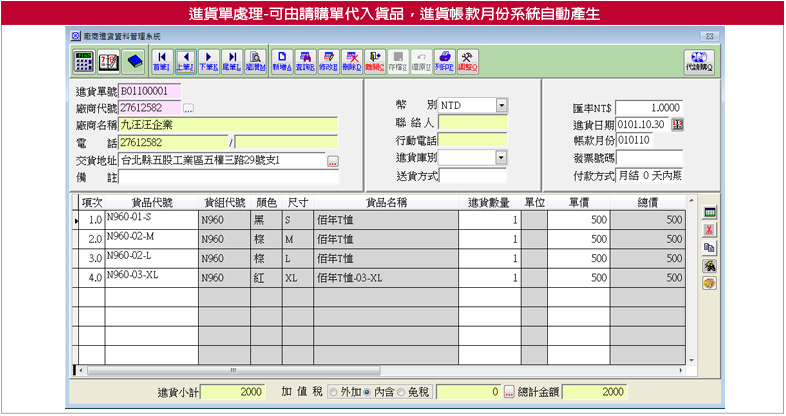The width and height of the screenshot is (786, 416).
Task: Select the 外加 tax radio option
Action: (332, 392)
